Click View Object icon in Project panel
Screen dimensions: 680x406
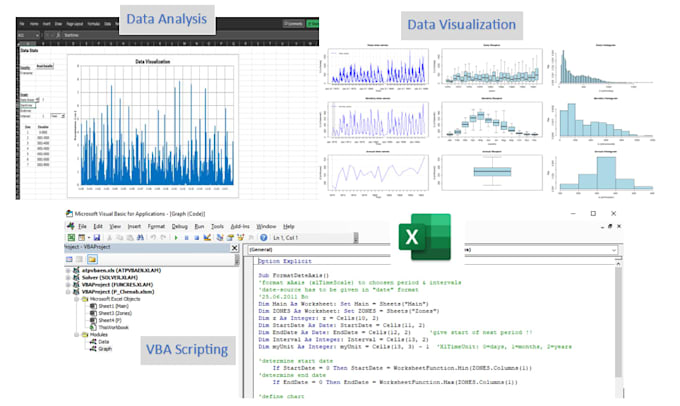coord(80,259)
